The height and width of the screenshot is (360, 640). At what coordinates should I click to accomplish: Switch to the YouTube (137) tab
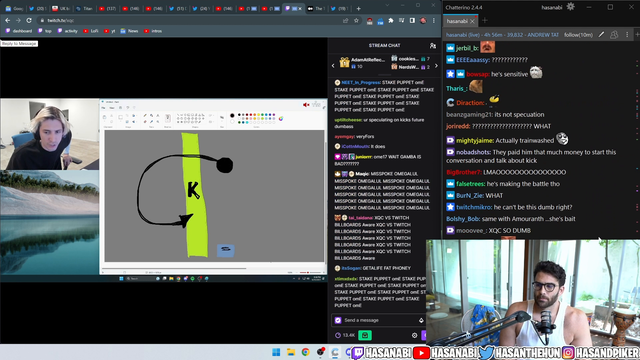(108, 9)
